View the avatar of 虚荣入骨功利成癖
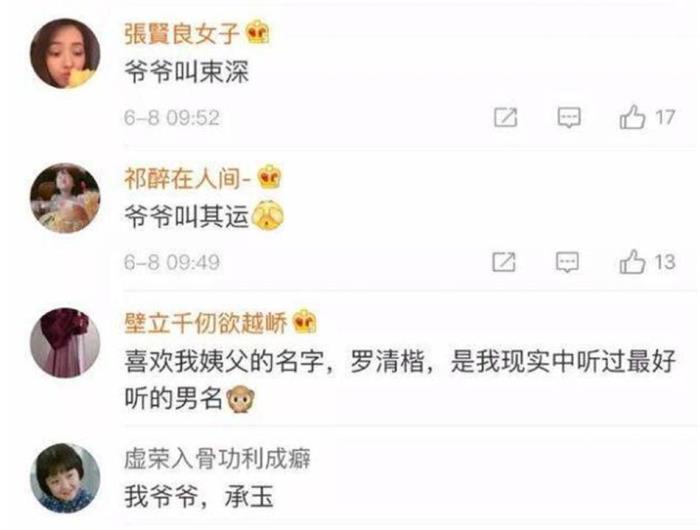 pyautogui.click(x=65, y=478)
